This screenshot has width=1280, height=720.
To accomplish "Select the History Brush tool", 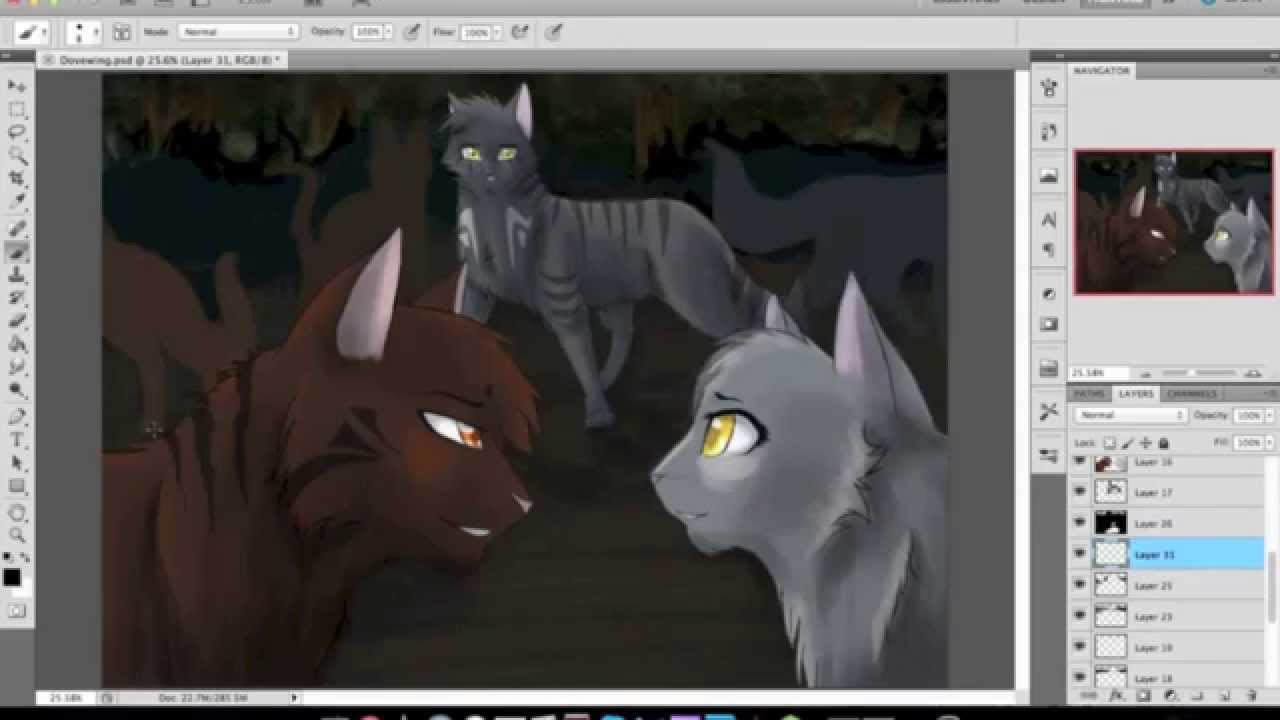I will tap(17, 298).
